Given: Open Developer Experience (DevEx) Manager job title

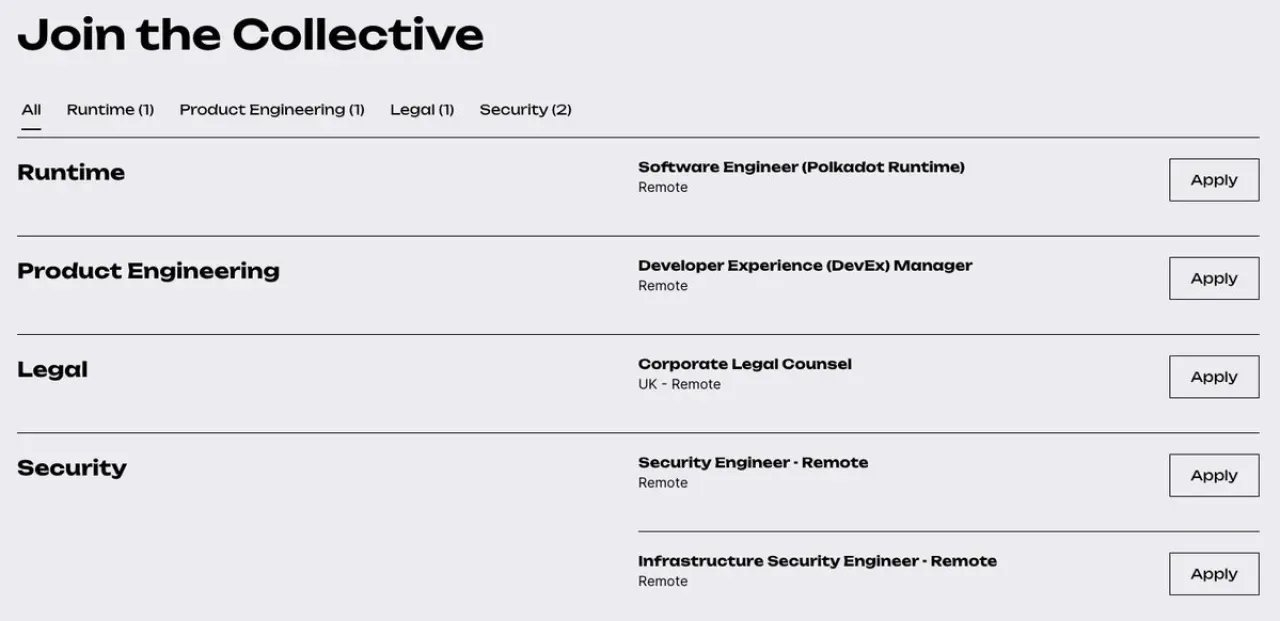Looking at the screenshot, I should tap(805, 266).
